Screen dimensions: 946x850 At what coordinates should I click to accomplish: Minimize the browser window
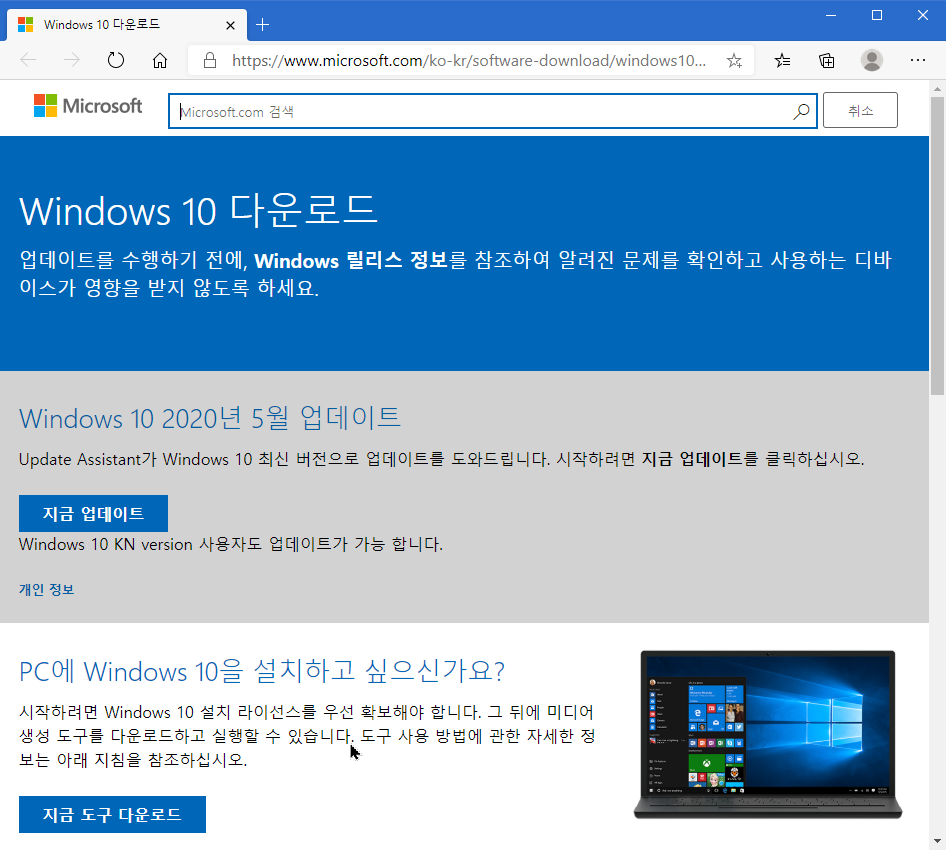[x=831, y=16]
